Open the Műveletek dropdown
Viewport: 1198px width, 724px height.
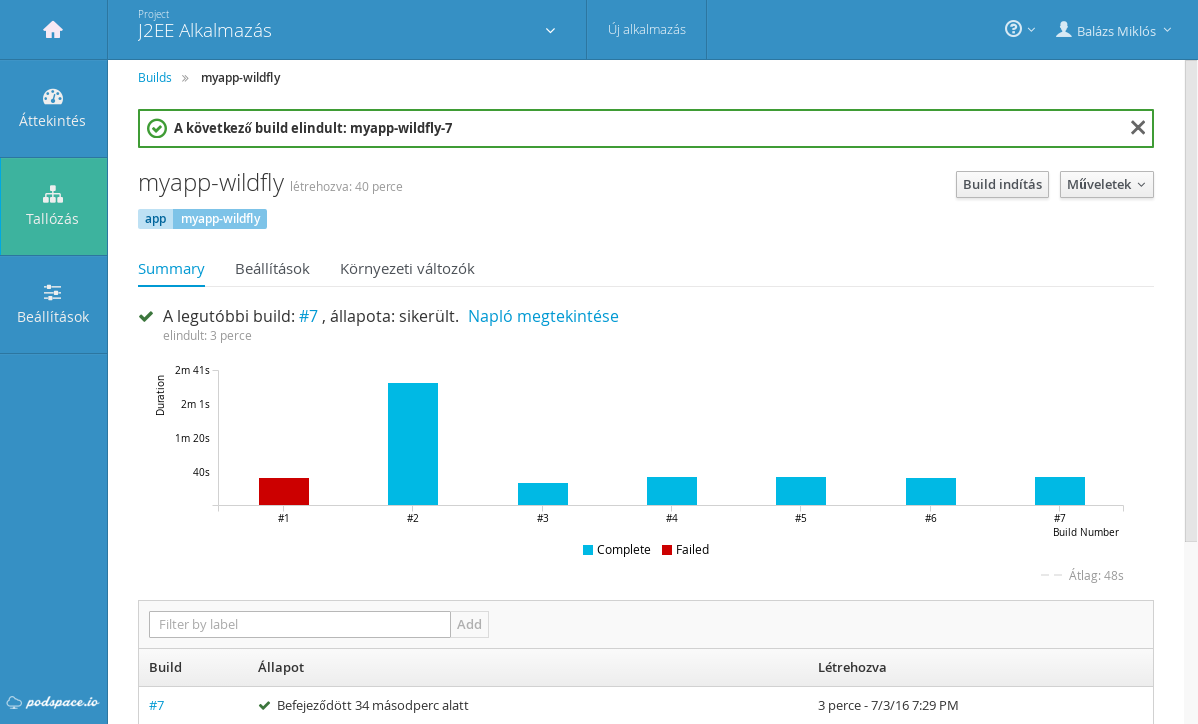1106,184
